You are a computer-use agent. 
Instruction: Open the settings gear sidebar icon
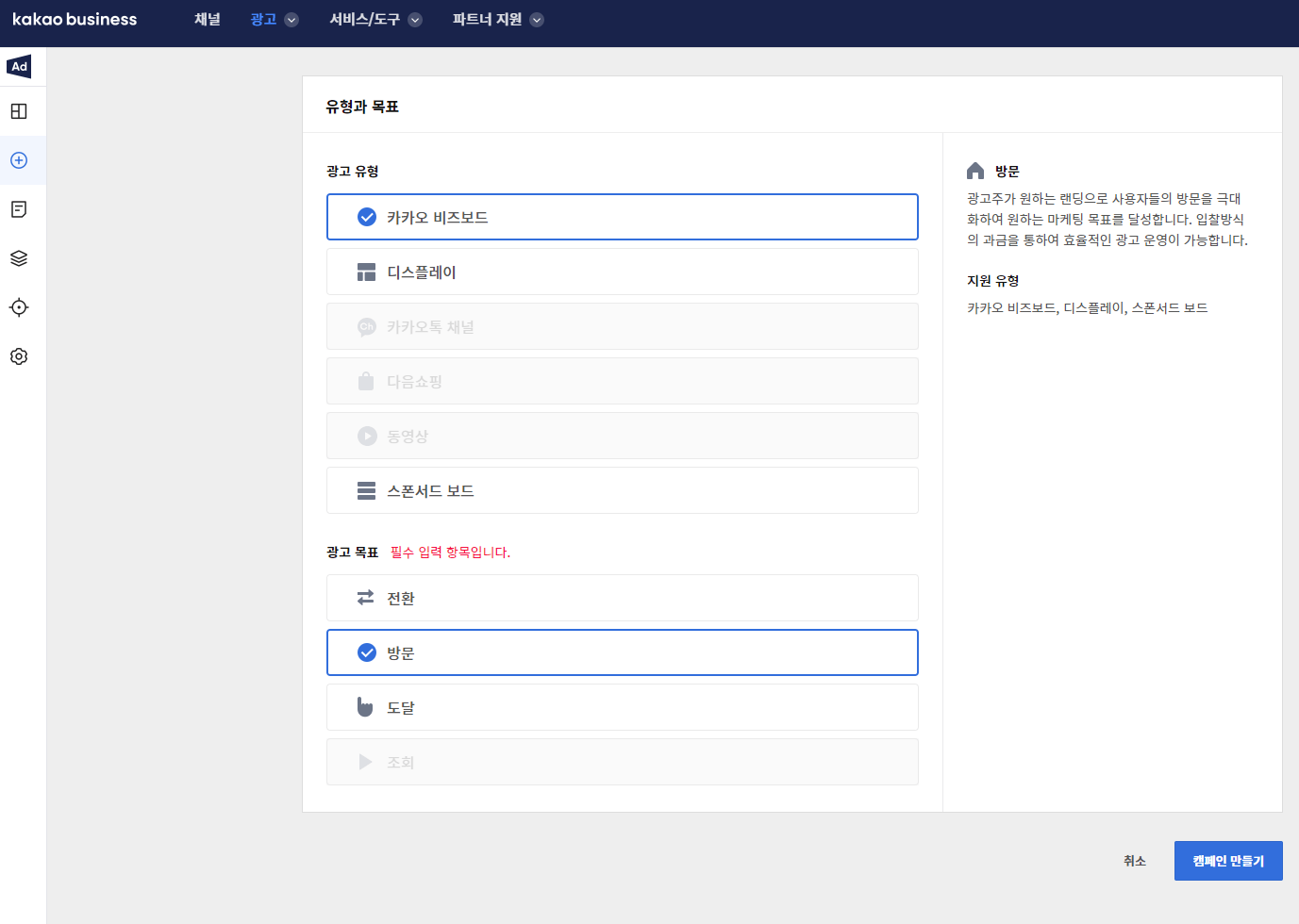click(19, 356)
